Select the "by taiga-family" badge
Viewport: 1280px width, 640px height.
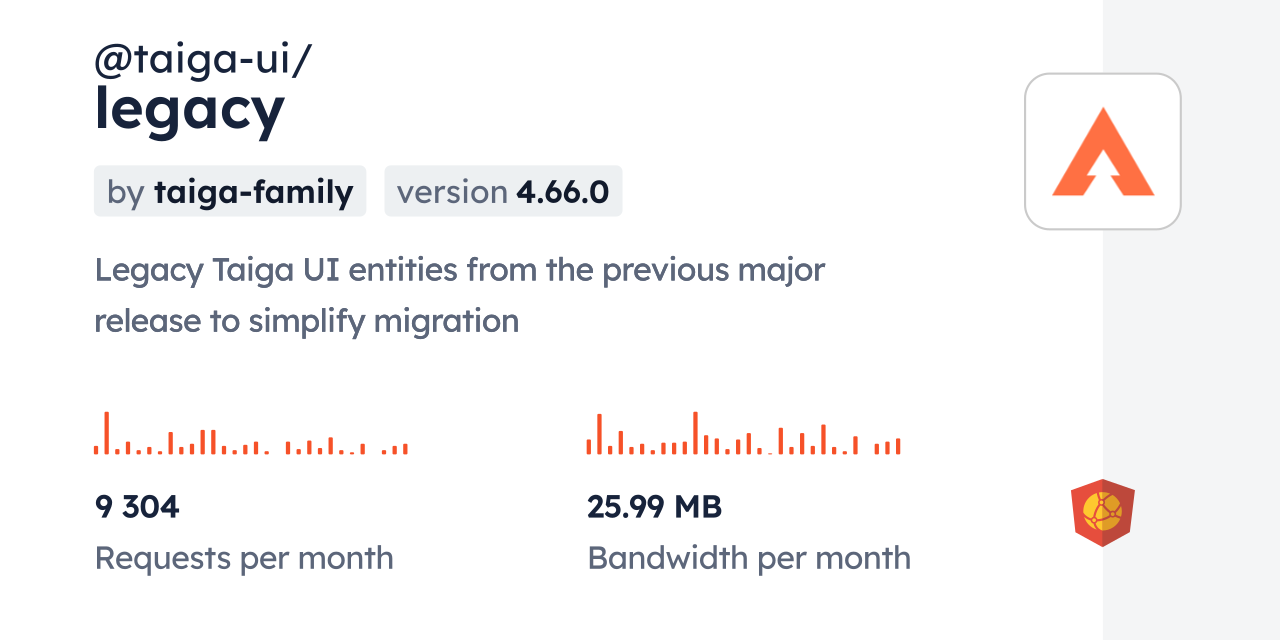click(229, 192)
